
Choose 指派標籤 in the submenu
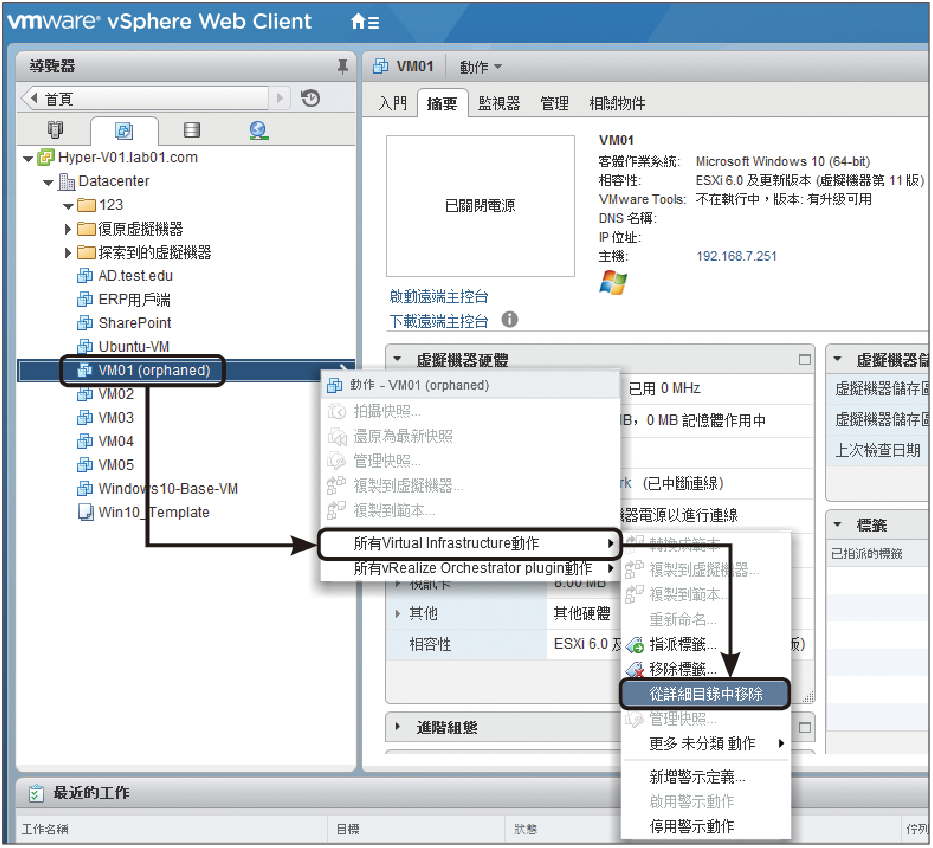[x=706, y=644]
